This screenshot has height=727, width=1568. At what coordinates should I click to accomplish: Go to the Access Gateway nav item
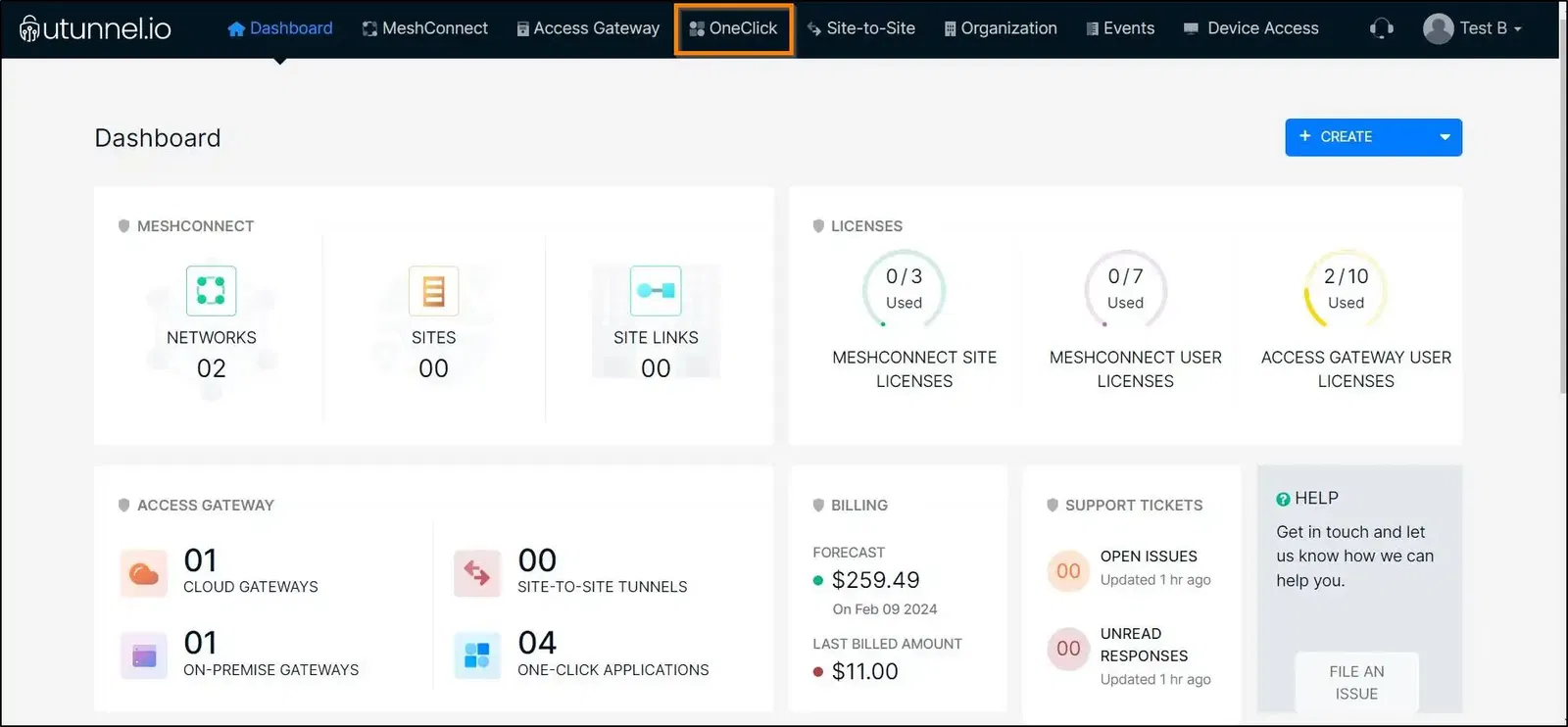[x=588, y=28]
